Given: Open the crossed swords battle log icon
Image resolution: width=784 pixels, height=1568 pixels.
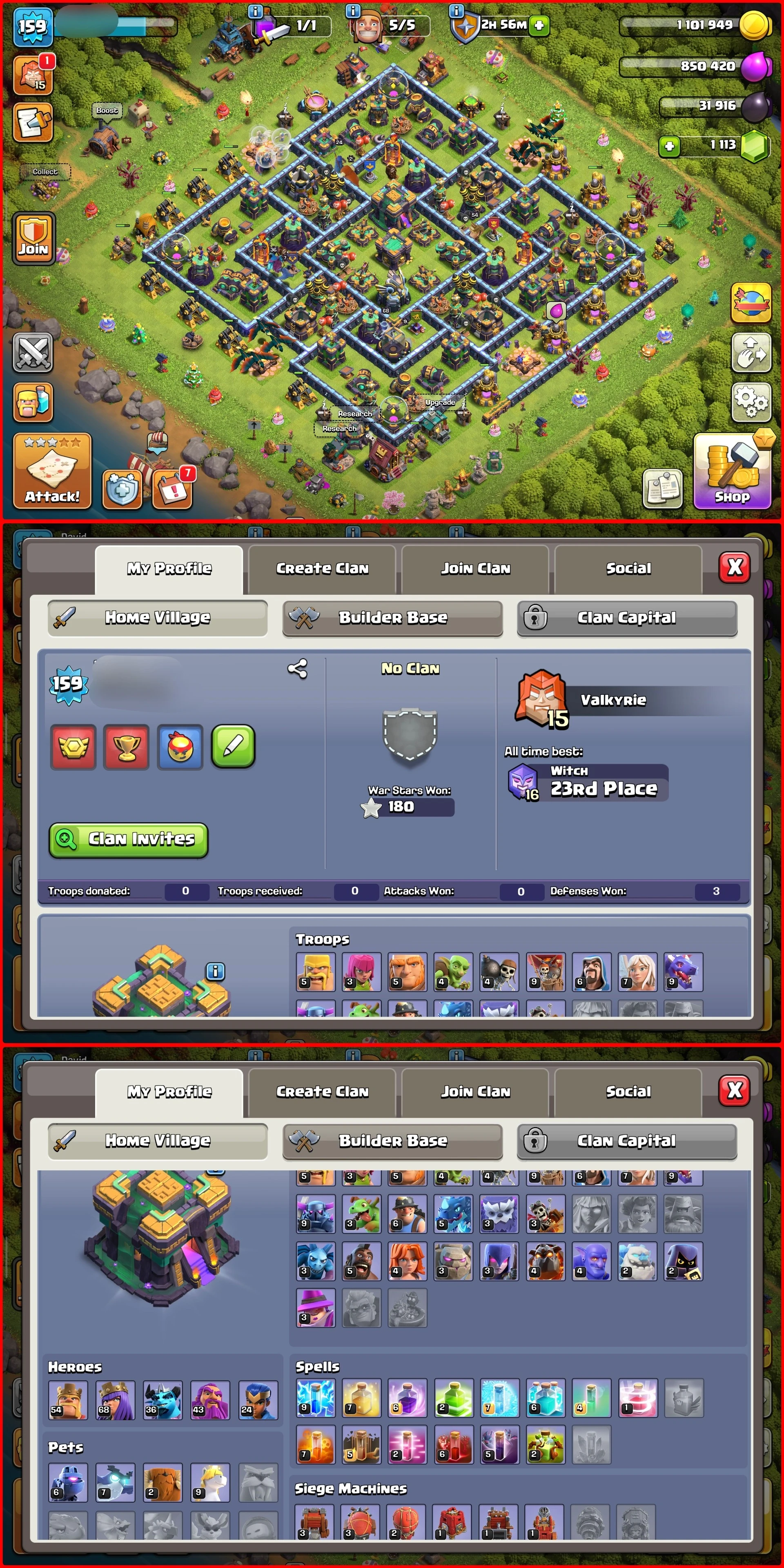Looking at the screenshot, I should point(33,353).
